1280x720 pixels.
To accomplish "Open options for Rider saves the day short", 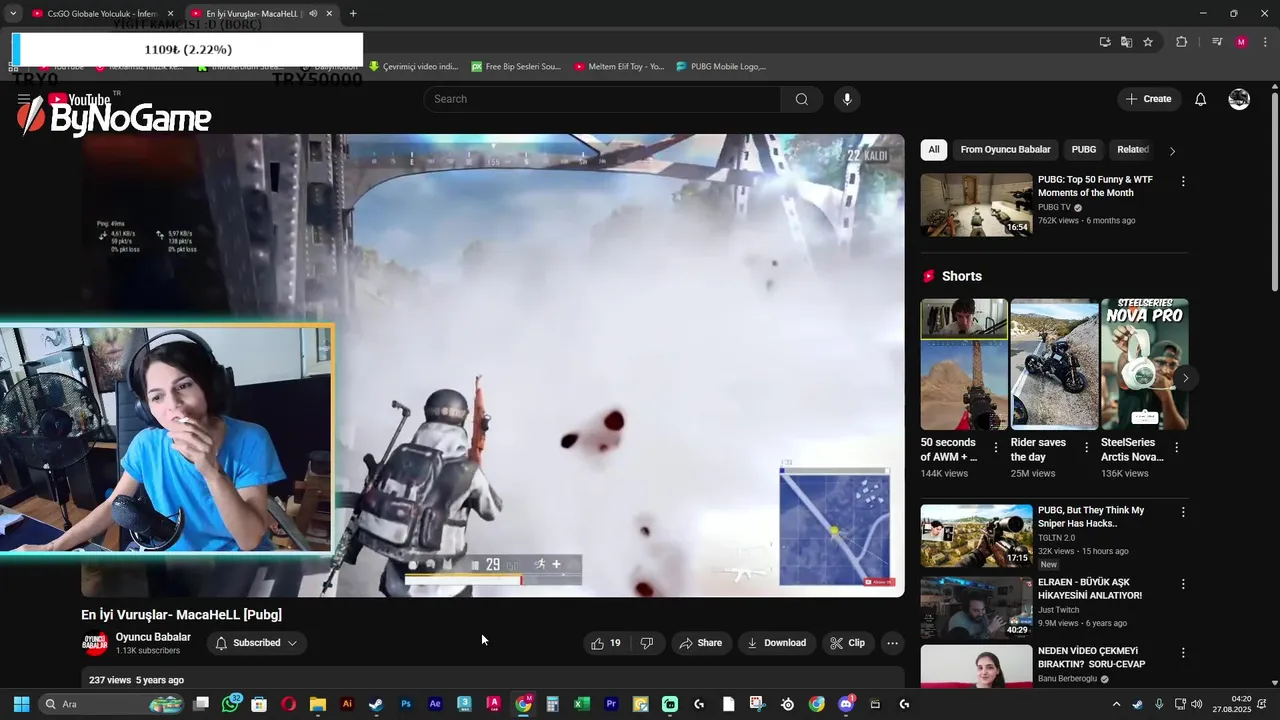I will (1086, 448).
